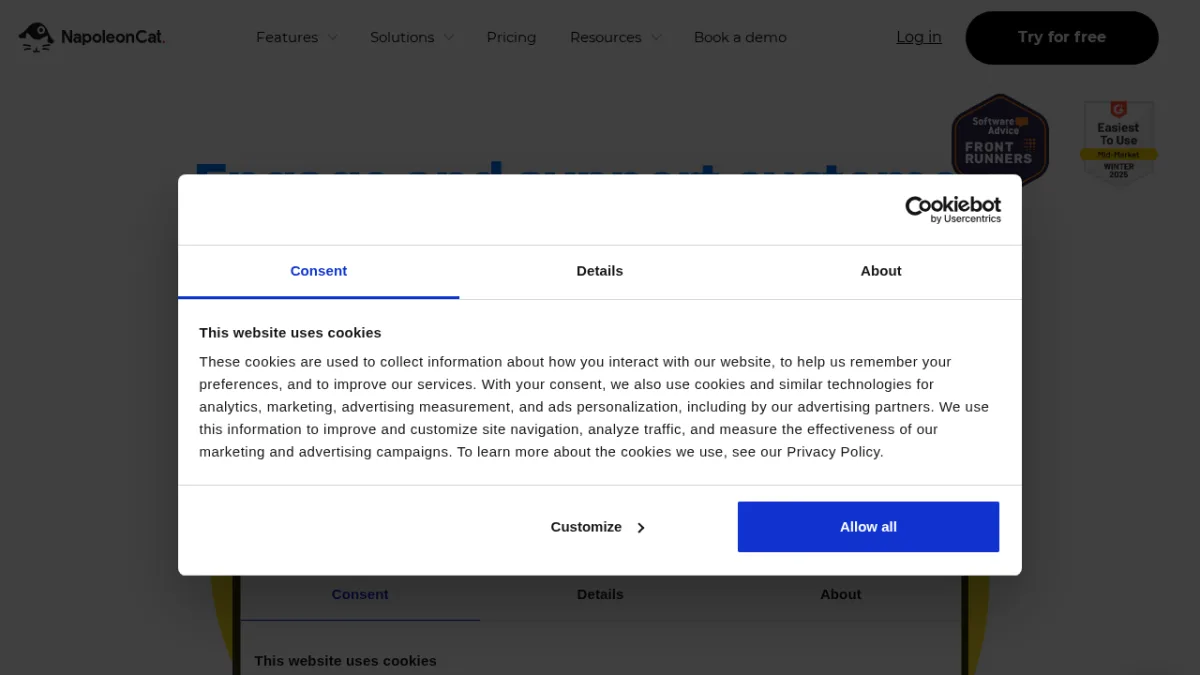Select the background Details tab below the dialog

point(600,594)
